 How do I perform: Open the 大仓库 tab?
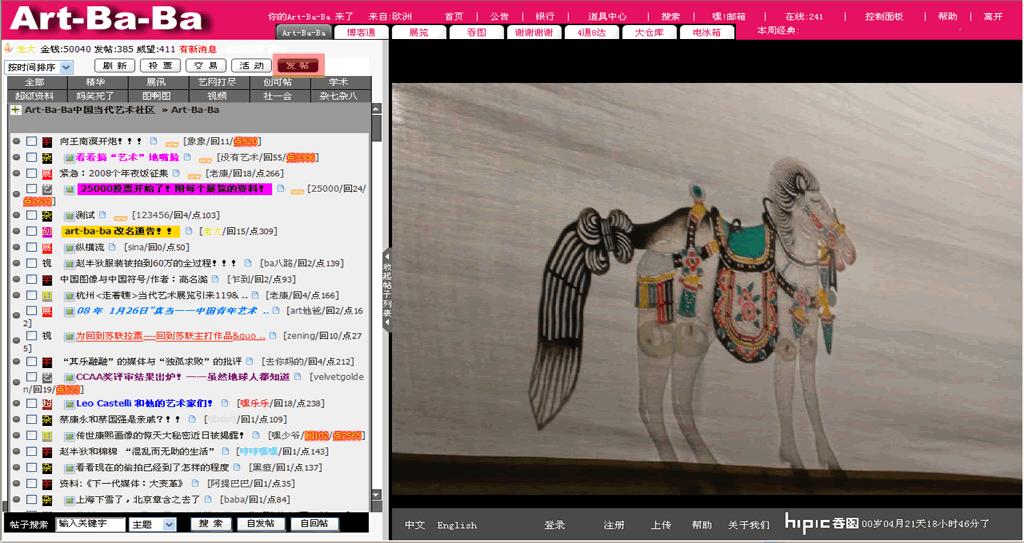648,32
